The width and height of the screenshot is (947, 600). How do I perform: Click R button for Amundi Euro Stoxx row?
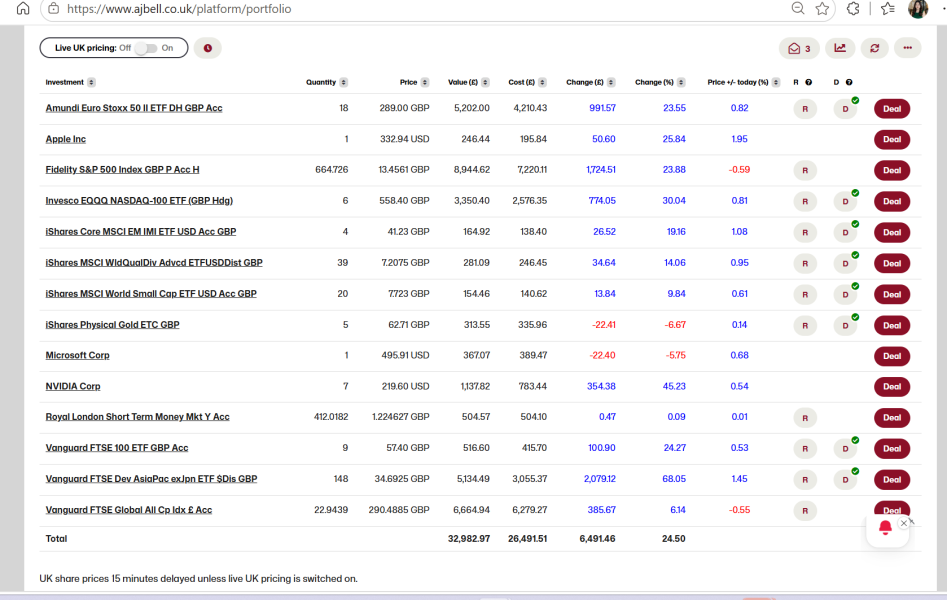[805, 109]
